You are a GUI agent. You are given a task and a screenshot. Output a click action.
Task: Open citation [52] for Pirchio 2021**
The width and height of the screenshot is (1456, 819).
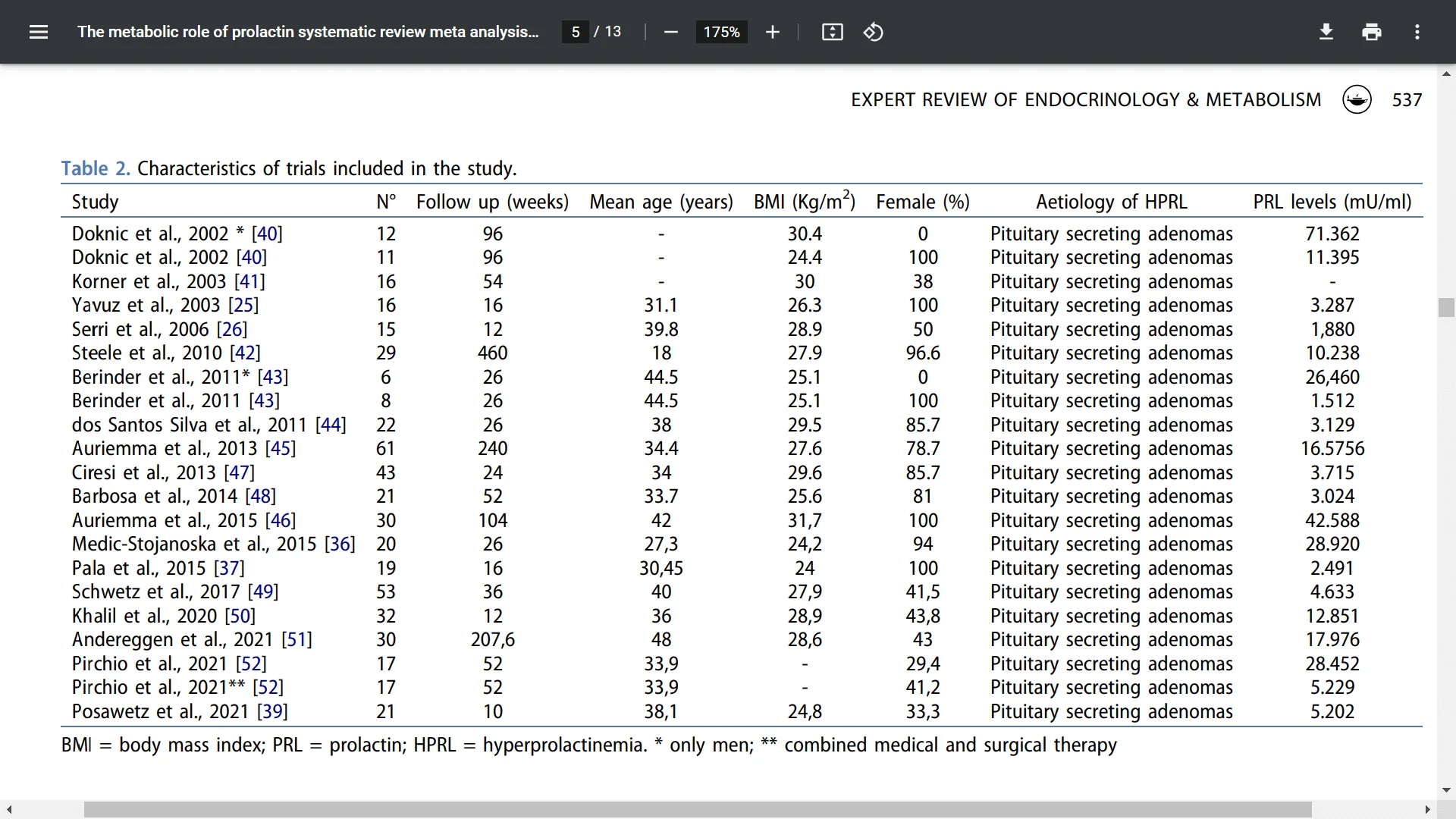(268, 687)
